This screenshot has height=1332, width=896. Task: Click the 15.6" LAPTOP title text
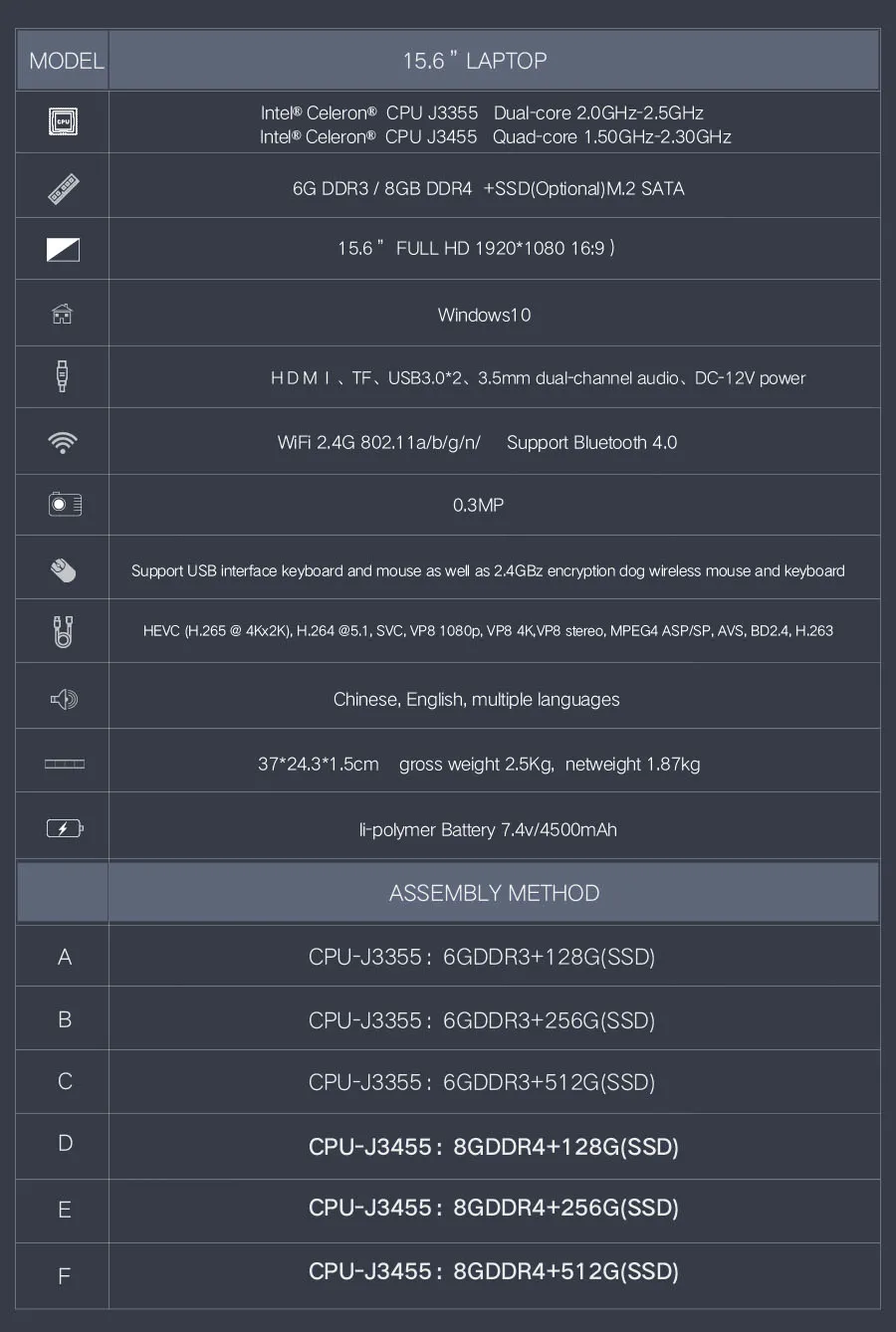(x=475, y=61)
